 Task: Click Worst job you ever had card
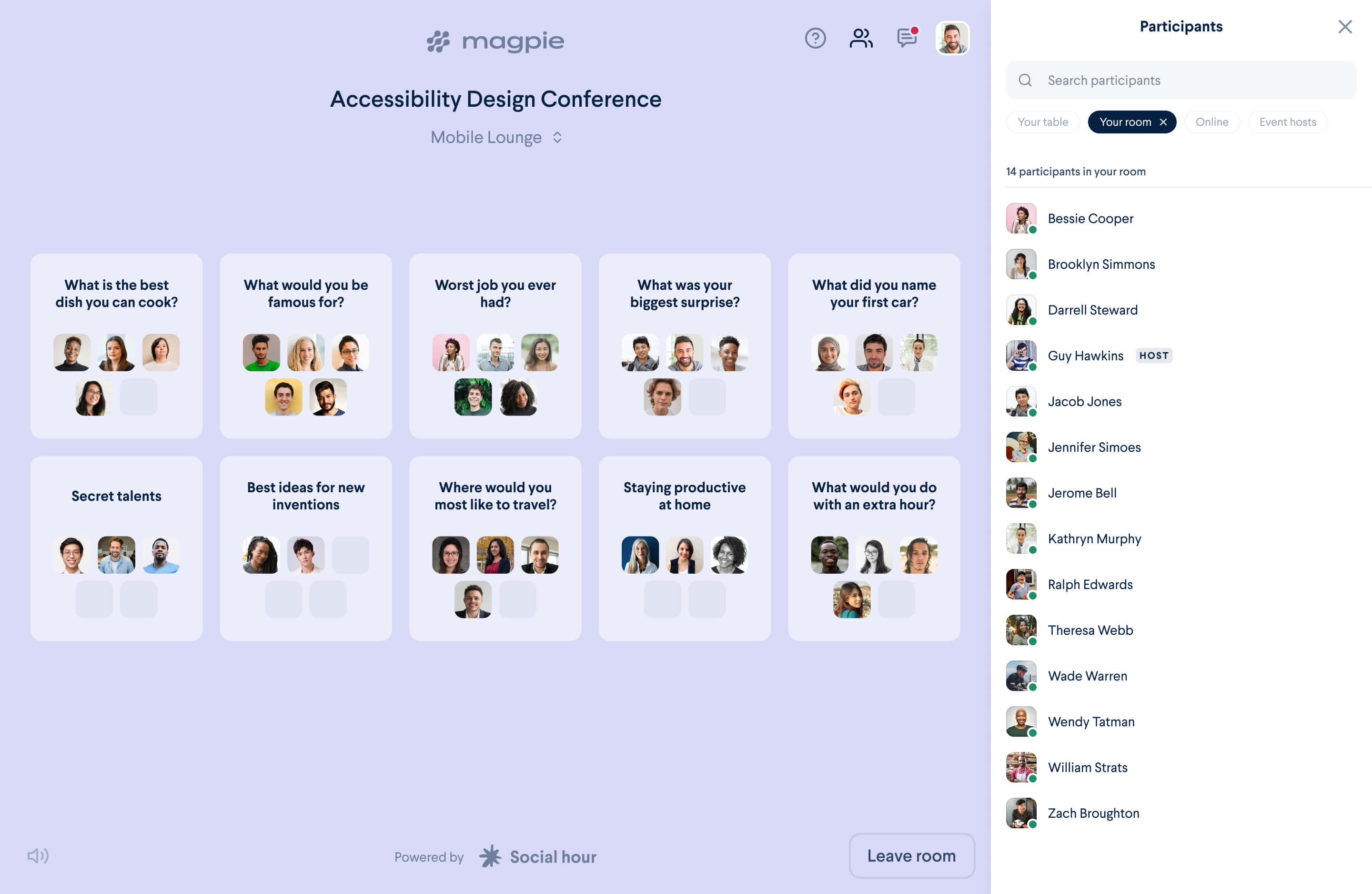coord(495,346)
